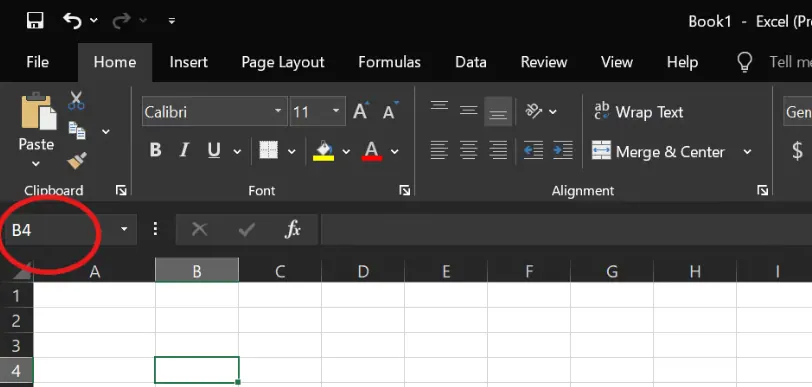
Task: Open the font size 11 dropdown
Action: click(x=336, y=111)
